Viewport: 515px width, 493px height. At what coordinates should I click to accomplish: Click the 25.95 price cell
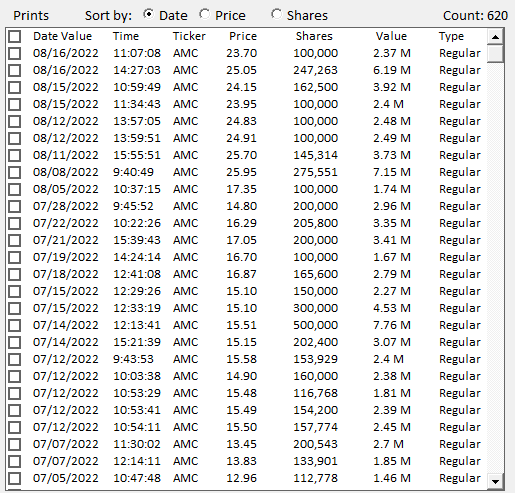241,172
